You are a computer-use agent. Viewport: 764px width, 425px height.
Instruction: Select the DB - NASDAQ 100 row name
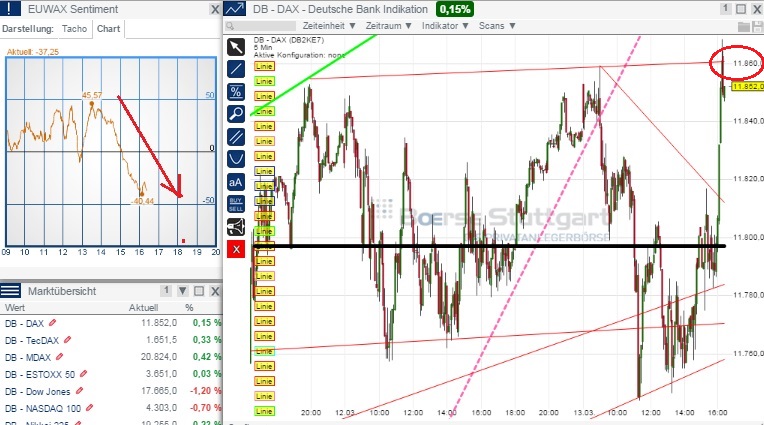[x=43, y=408]
